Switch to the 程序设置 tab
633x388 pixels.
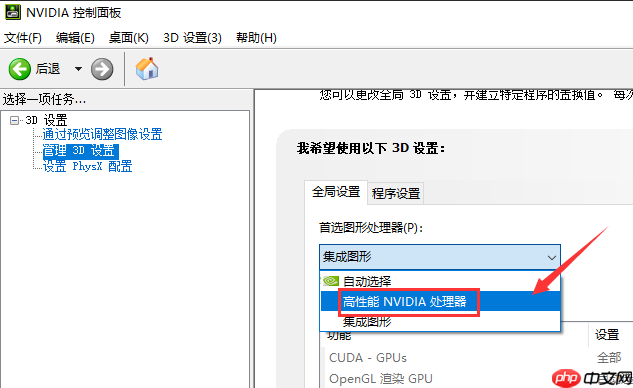click(x=396, y=193)
